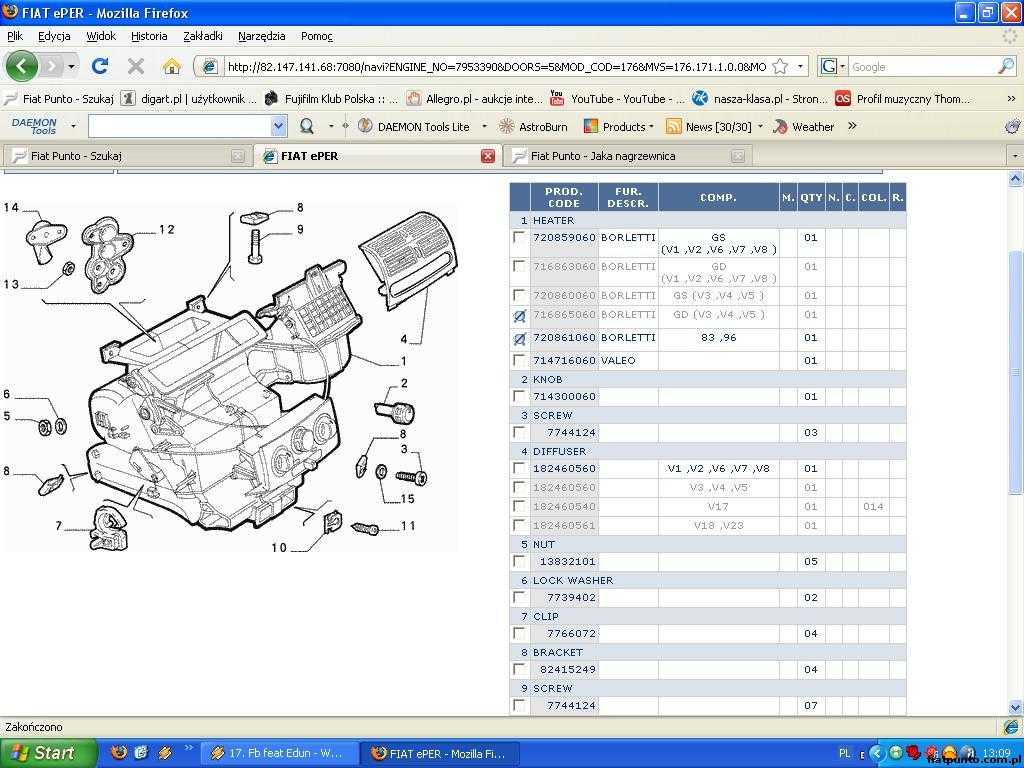The image size is (1024, 768).
Task: Tick the checkbox for lock washer 7739402
Action: tap(519, 597)
